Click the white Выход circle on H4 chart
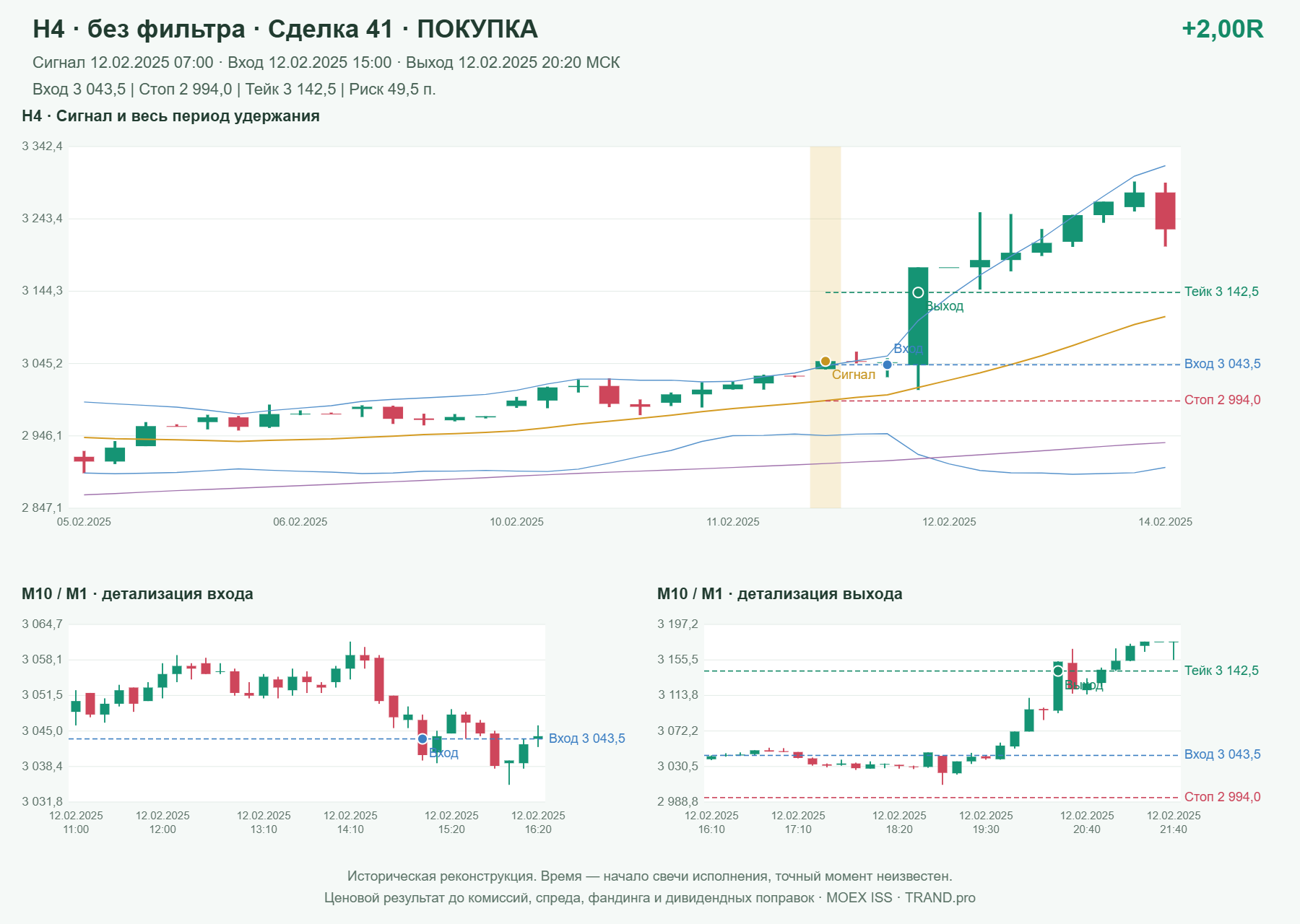The width and height of the screenshot is (1300, 924). [918, 292]
